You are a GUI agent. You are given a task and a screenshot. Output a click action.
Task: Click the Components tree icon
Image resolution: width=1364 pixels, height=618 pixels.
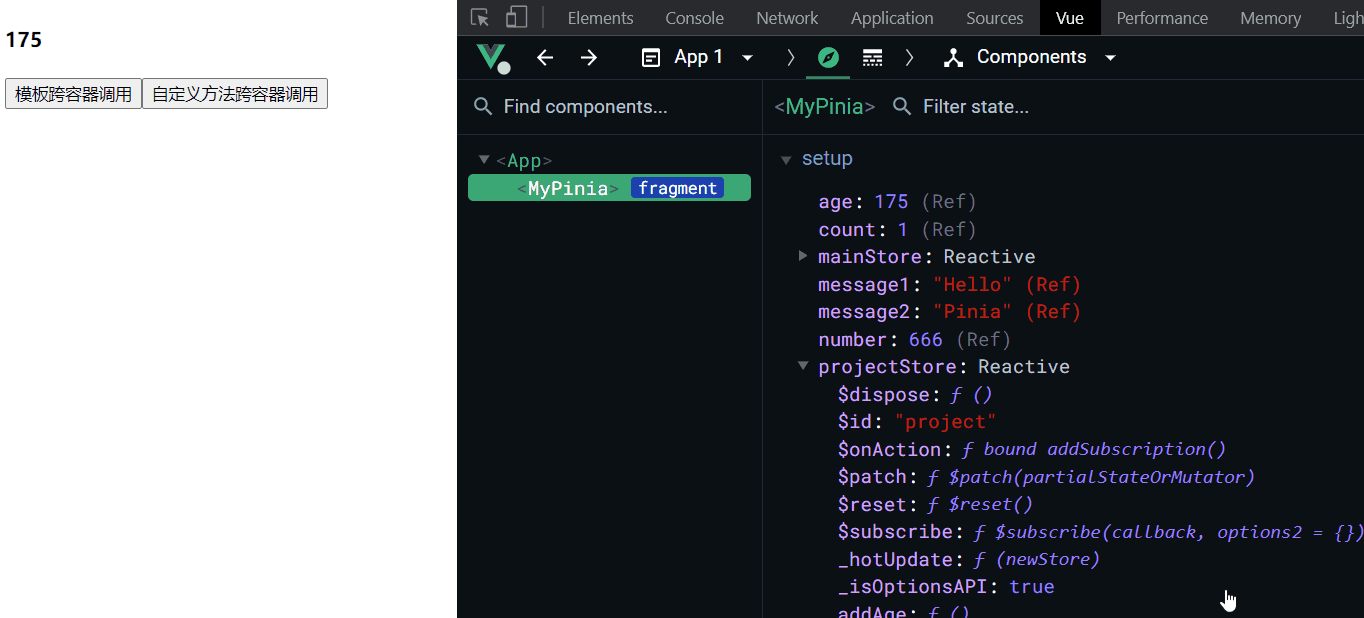pyautogui.click(x=954, y=58)
